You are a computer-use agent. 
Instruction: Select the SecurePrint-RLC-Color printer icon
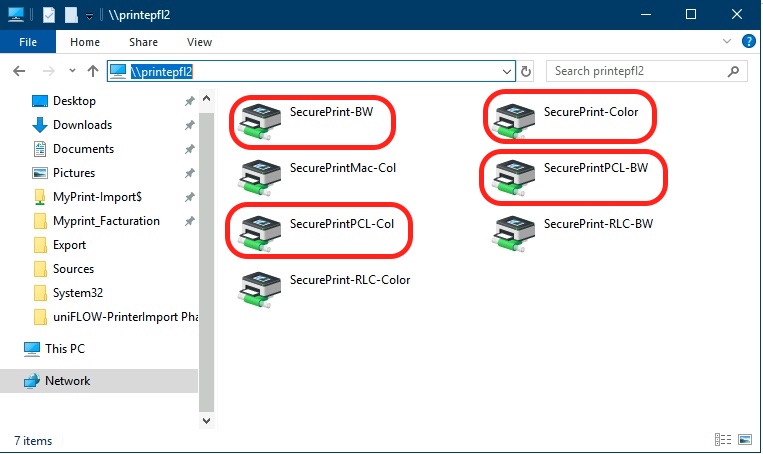click(259, 290)
